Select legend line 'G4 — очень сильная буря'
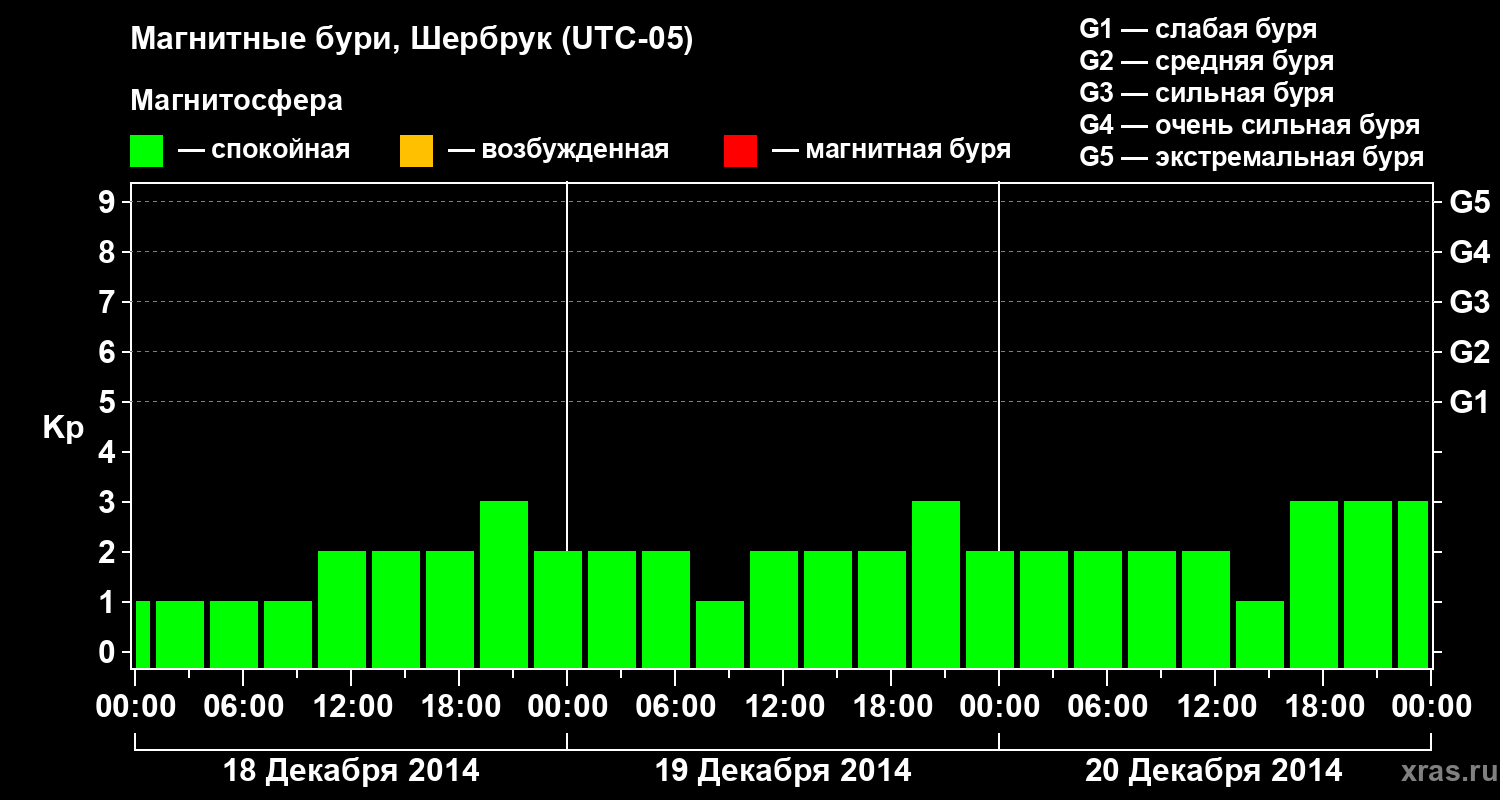The width and height of the screenshot is (1500, 800). coord(1250,125)
